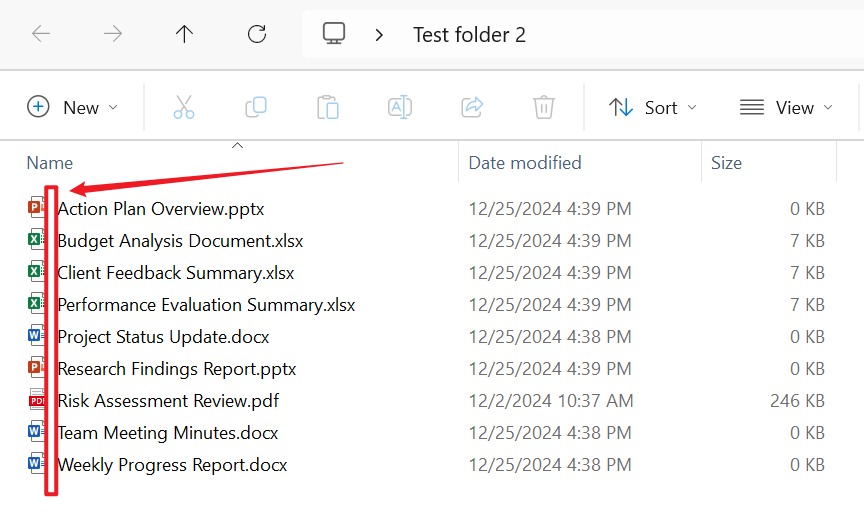This screenshot has height=521, width=864.
Task: Select Action Plan Overview.pptx file name
Action: 161,209
